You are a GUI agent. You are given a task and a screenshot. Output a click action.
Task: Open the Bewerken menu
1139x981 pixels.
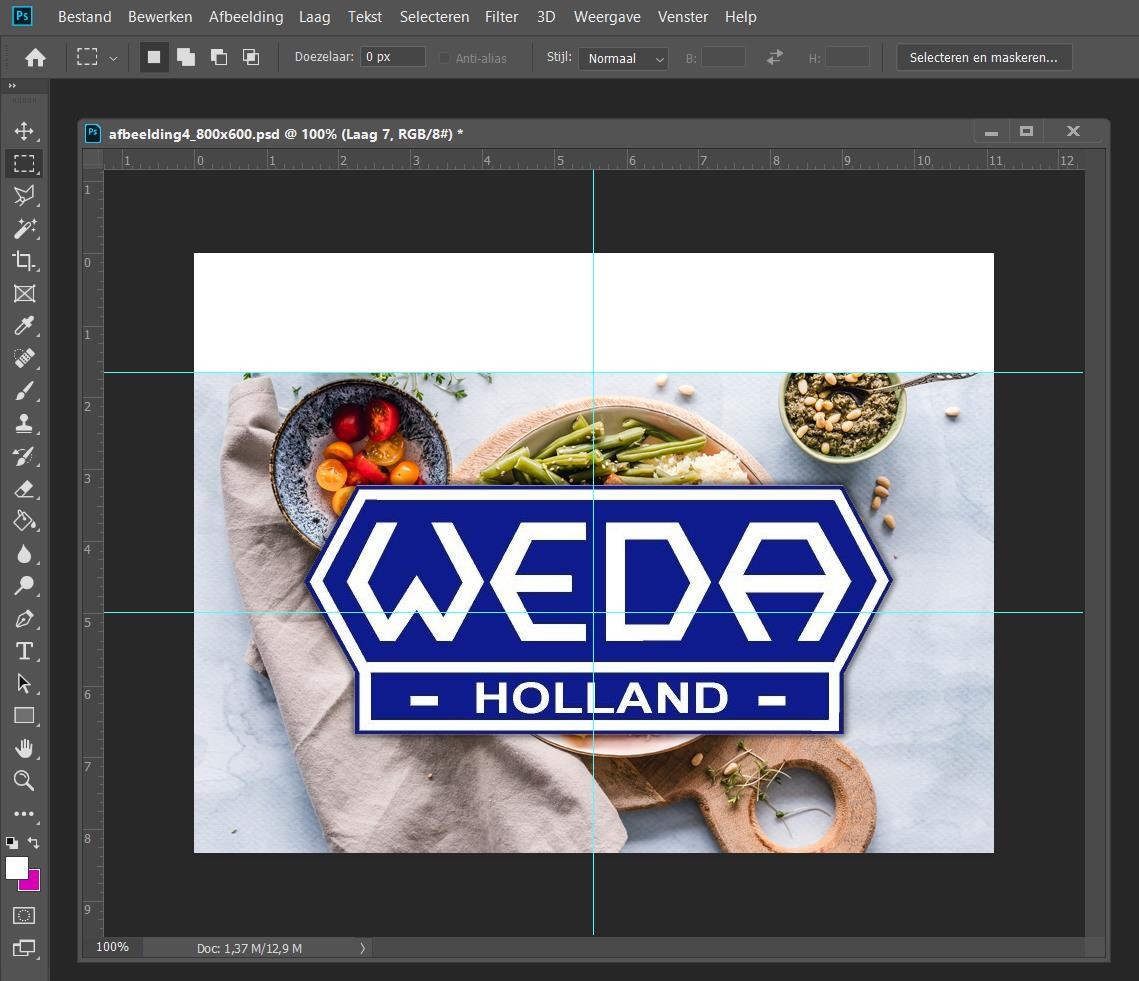160,17
